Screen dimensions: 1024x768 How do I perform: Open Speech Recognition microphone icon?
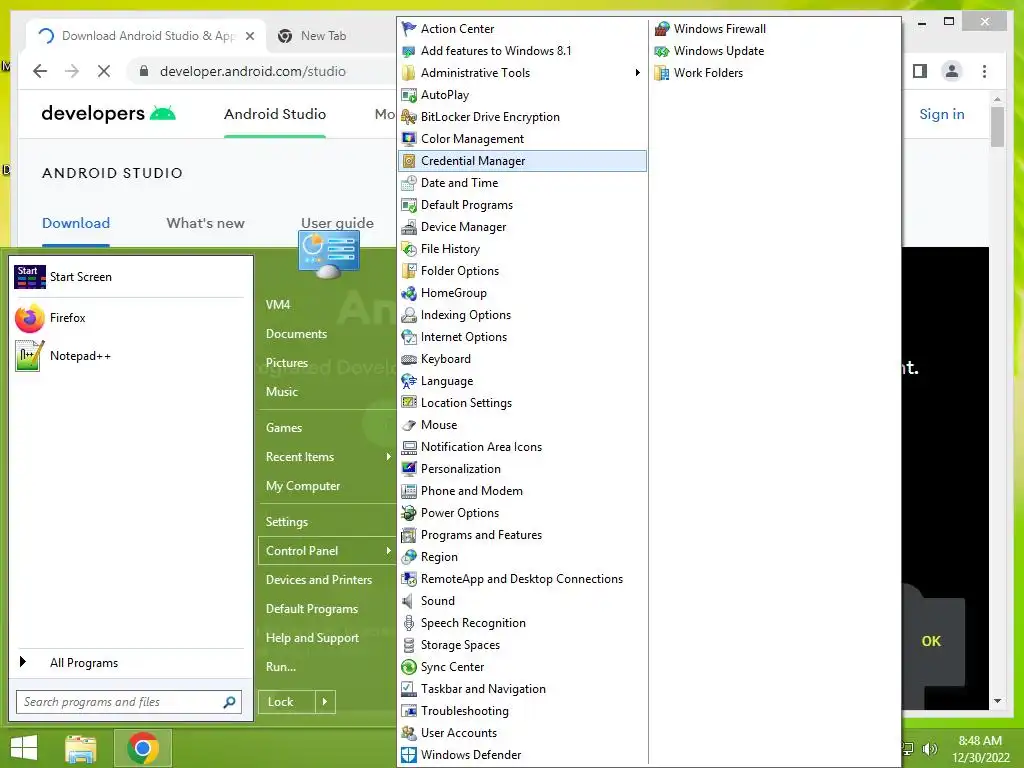[x=409, y=623]
